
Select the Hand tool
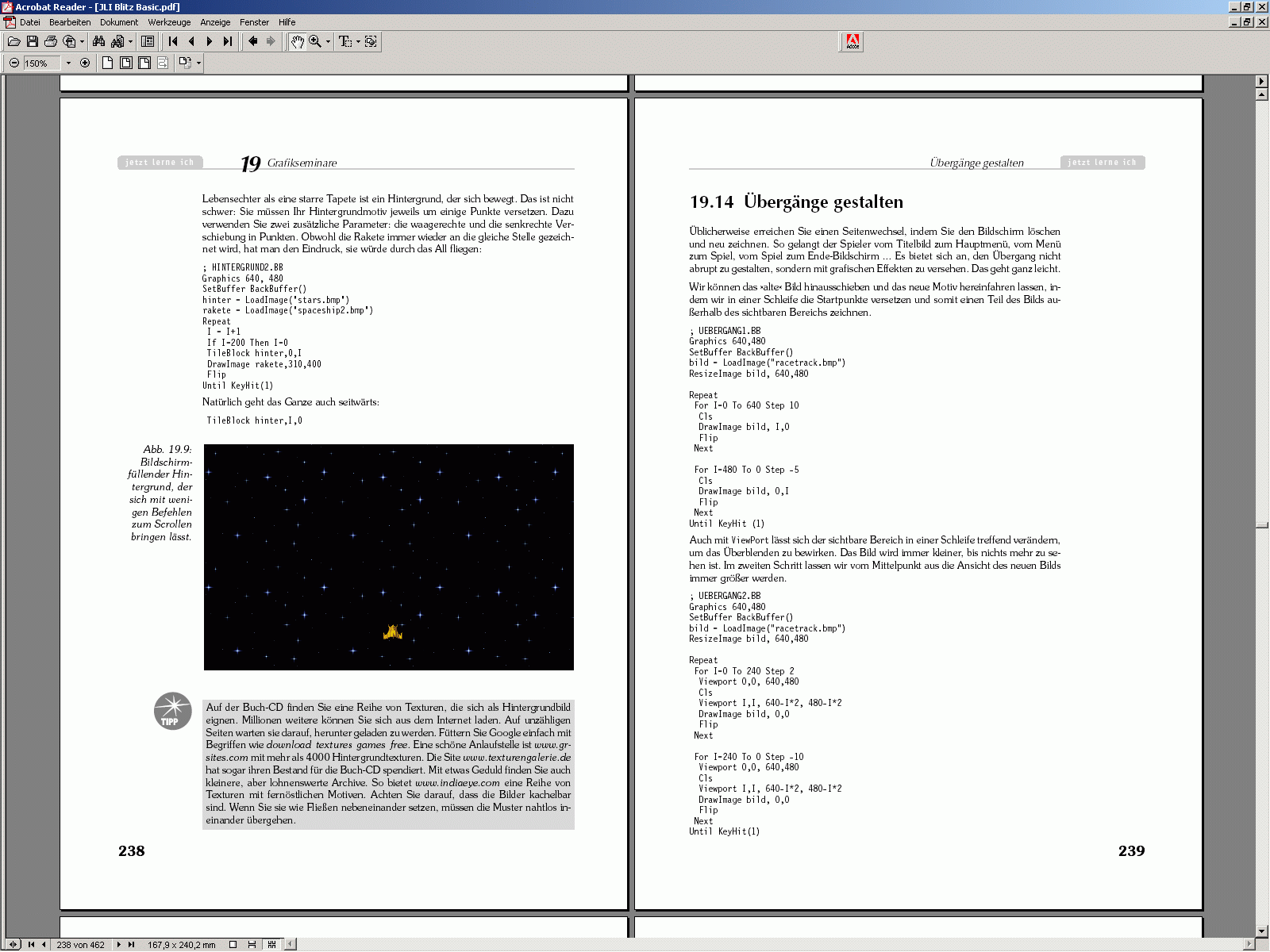click(x=297, y=41)
